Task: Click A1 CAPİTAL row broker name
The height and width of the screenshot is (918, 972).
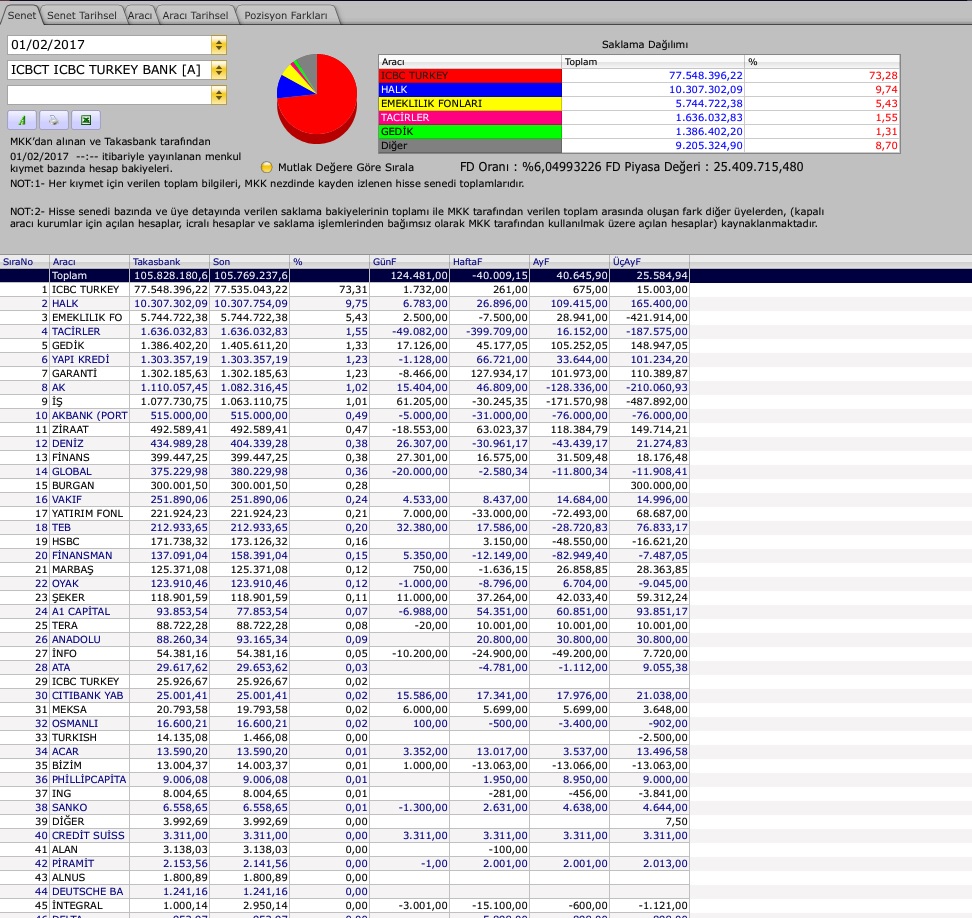Action: (x=81, y=612)
